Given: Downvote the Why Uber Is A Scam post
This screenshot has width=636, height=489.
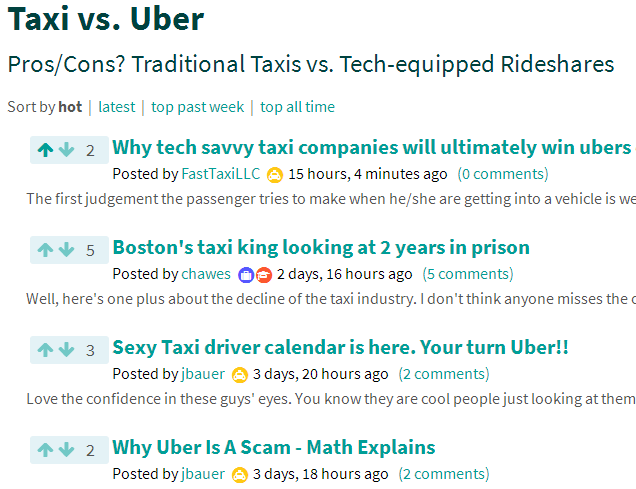Looking at the screenshot, I should tap(66, 450).
